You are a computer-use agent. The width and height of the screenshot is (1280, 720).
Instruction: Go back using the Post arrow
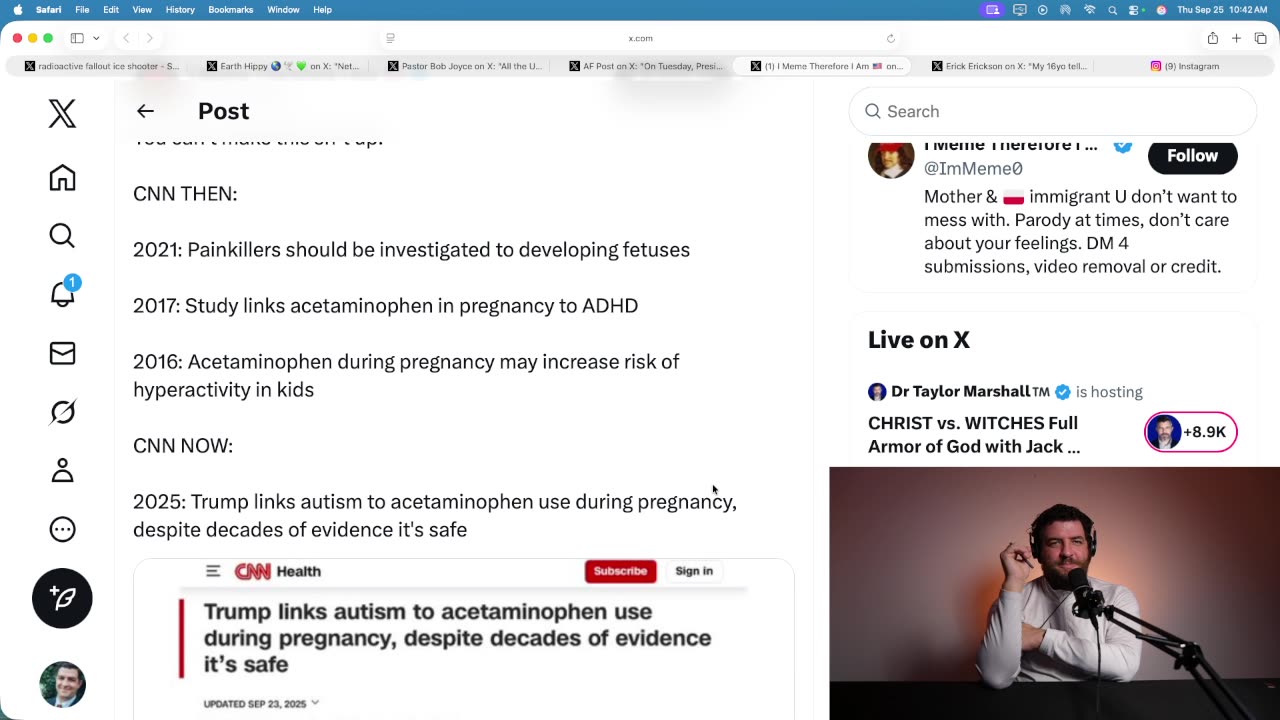(x=145, y=111)
